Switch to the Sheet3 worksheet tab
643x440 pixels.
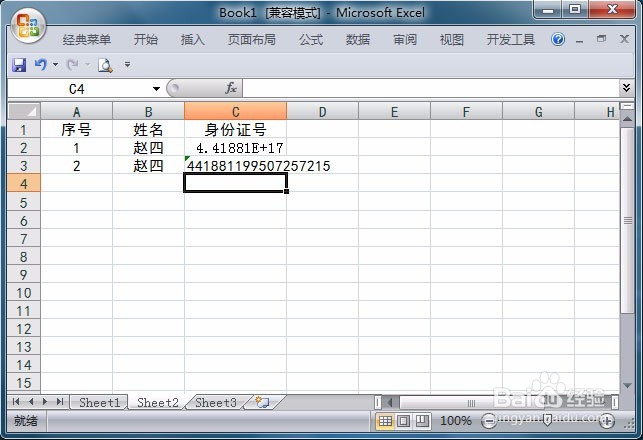[x=216, y=403]
